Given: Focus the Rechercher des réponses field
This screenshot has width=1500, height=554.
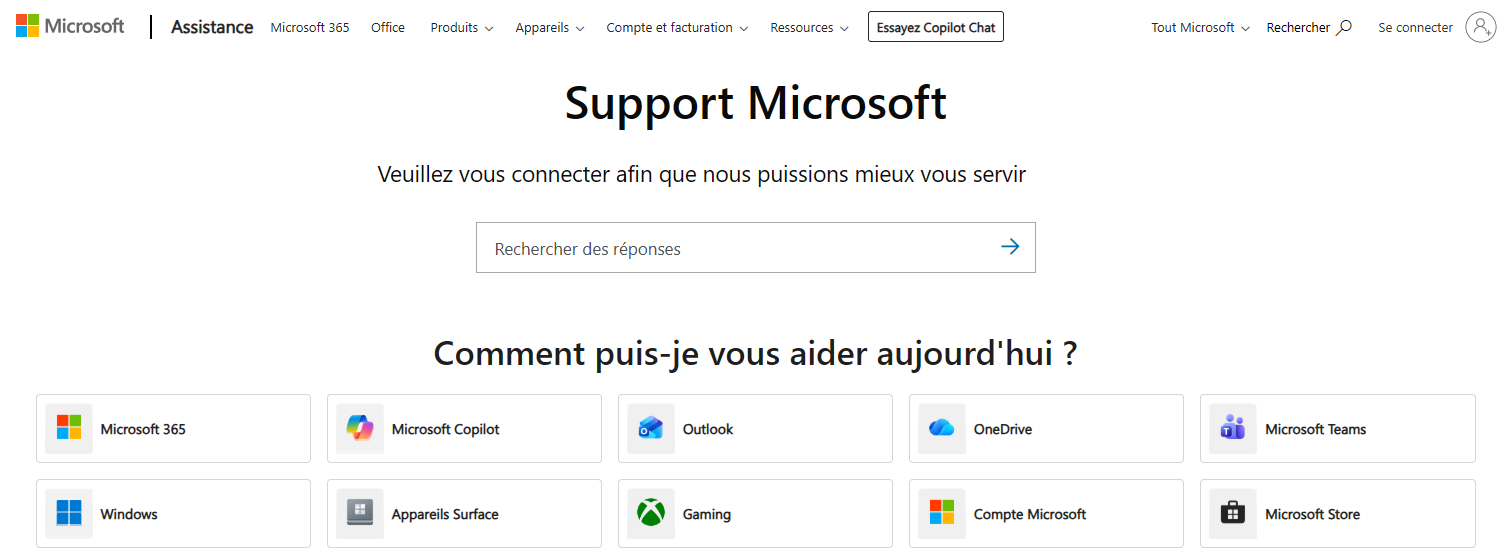Looking at the screenshot, I should 740,248.
